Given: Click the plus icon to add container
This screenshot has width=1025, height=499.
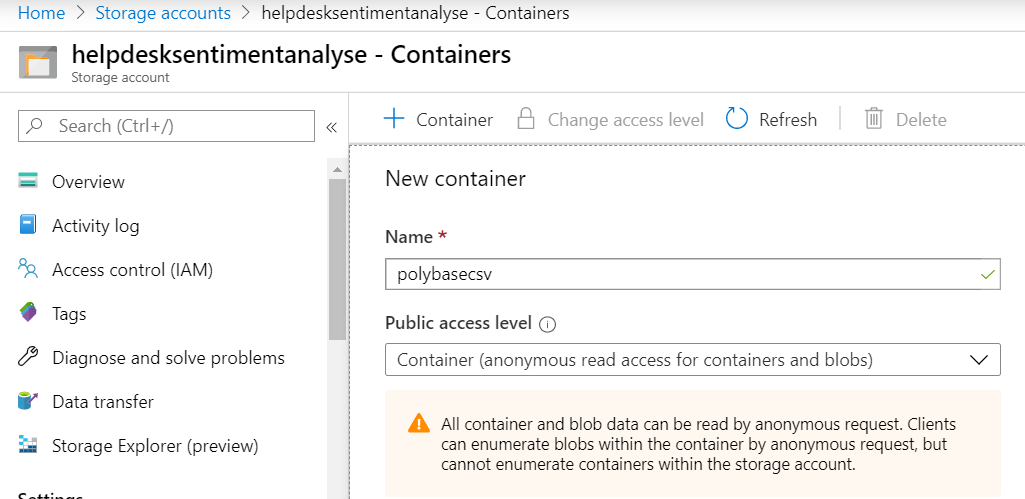Looking at the screenshot, I should click(x=394, y=118).
